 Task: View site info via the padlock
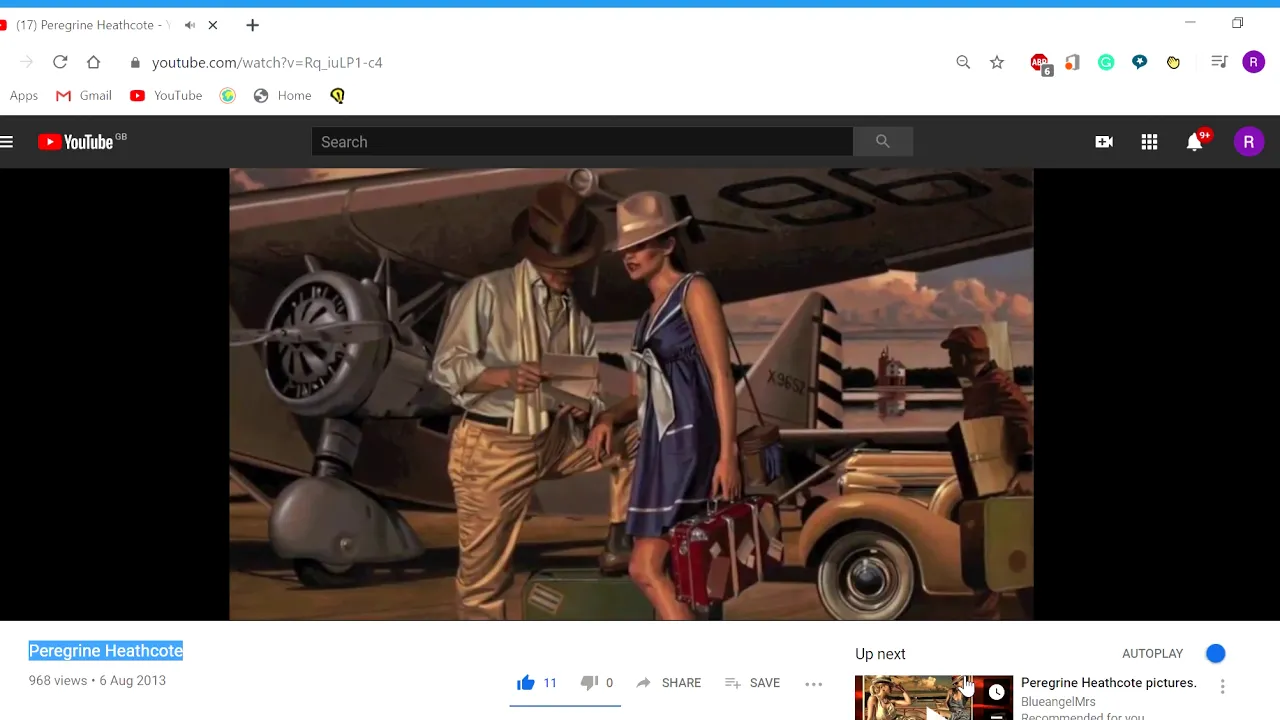pos(135,62)
